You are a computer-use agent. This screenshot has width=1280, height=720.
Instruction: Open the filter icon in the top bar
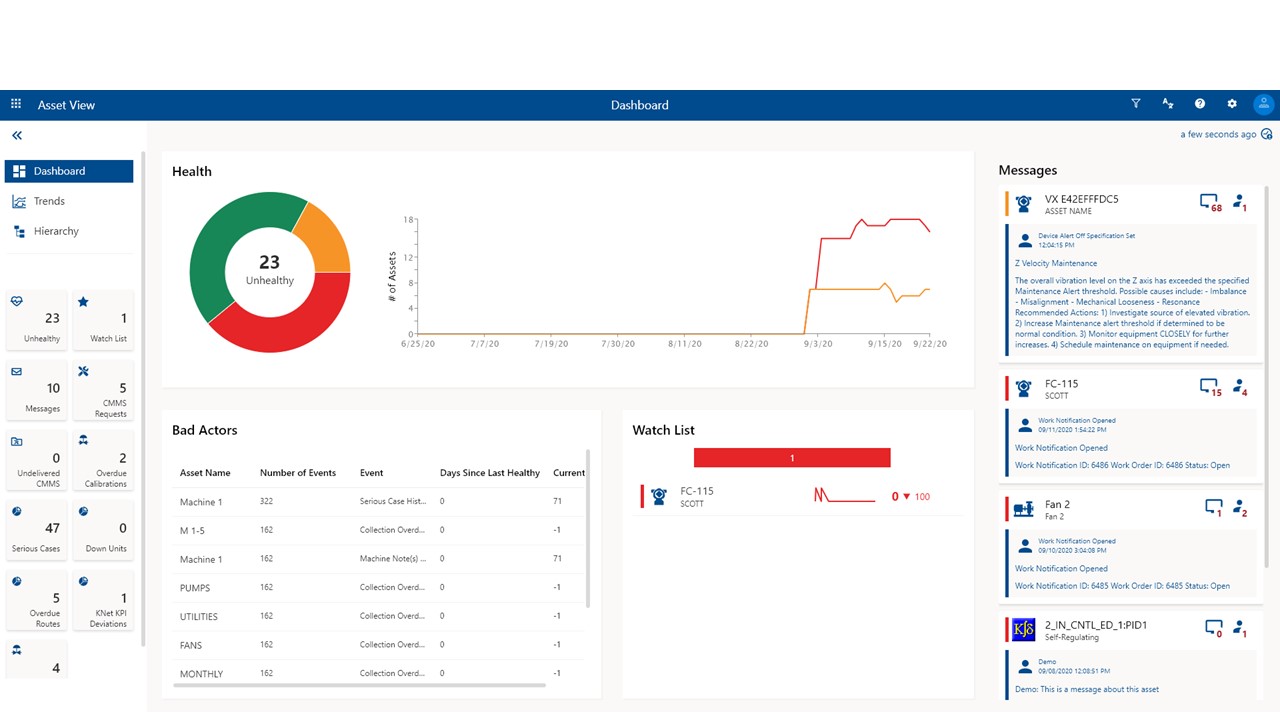tap(1136, 103)
